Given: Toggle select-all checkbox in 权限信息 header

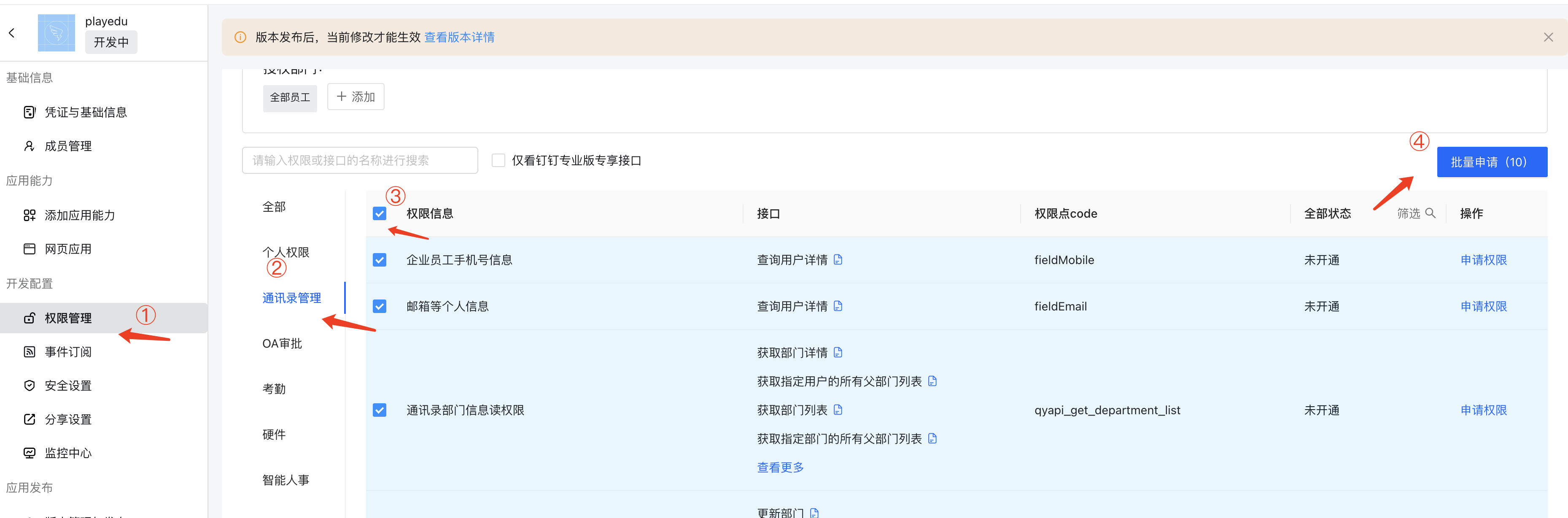Looking at the screenshot, I should [x=379, y=213].
